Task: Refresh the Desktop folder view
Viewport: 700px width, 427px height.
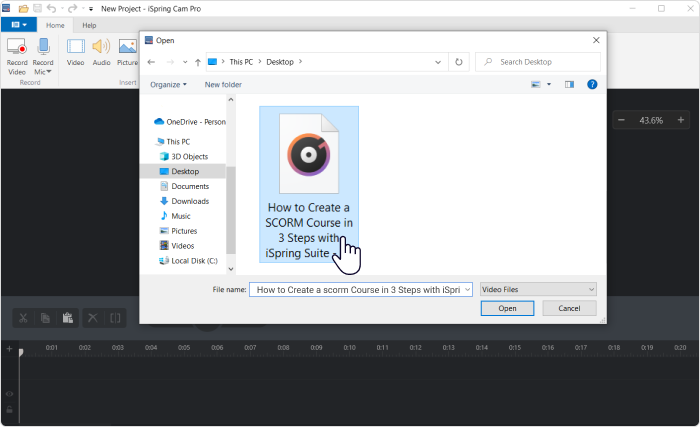Action: [x=458, y=62]
